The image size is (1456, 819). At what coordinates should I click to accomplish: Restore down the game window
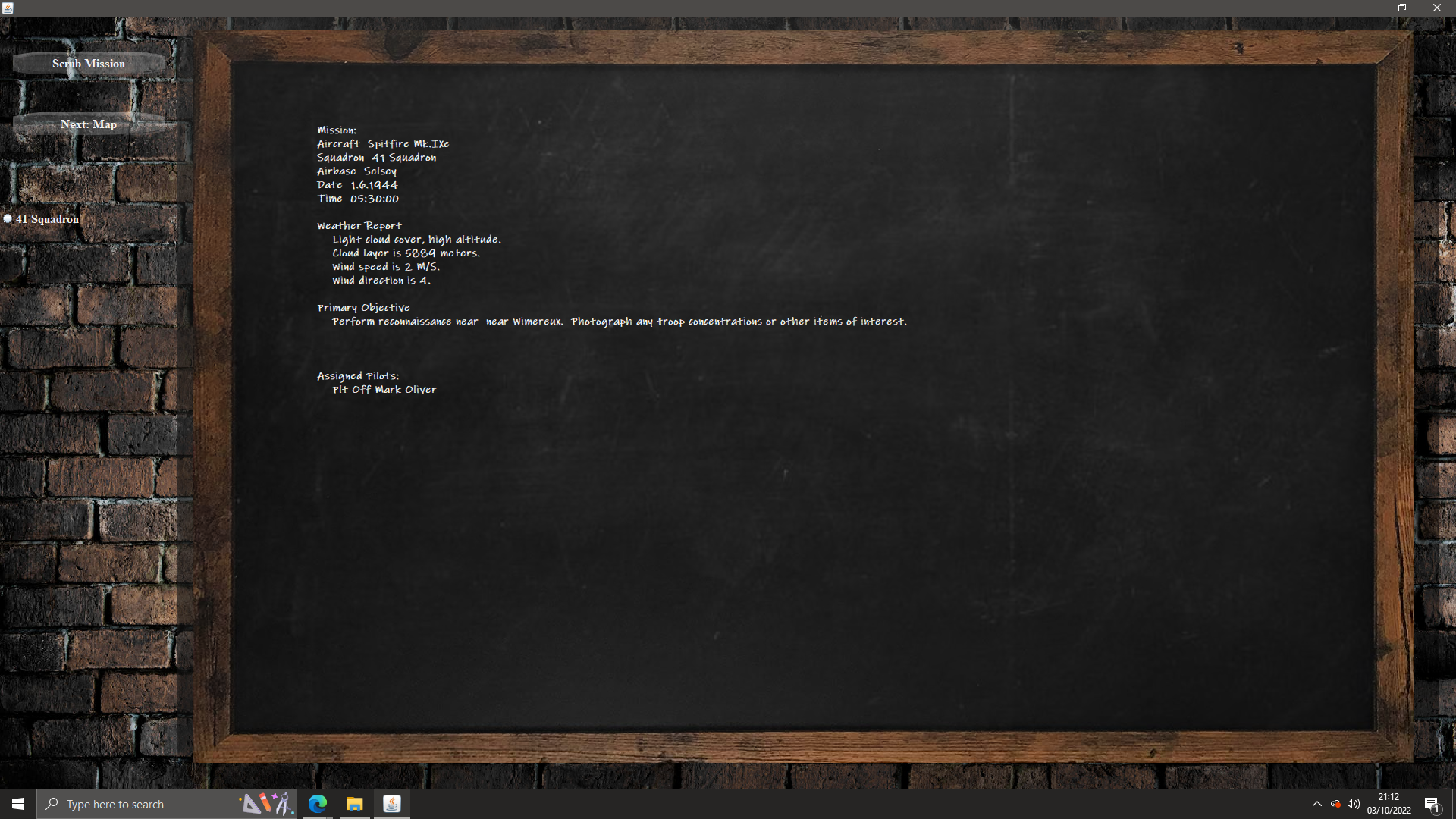[x=1402, y=8]
